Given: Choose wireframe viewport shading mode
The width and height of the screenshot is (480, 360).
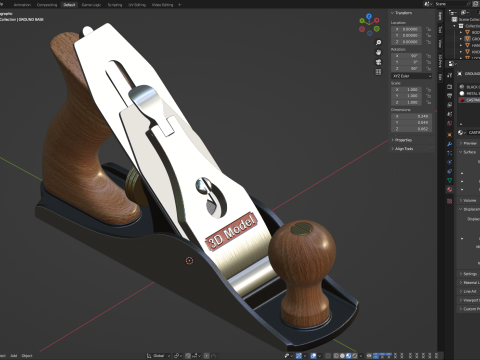Looking at the screenshot, I should (336, 356).
